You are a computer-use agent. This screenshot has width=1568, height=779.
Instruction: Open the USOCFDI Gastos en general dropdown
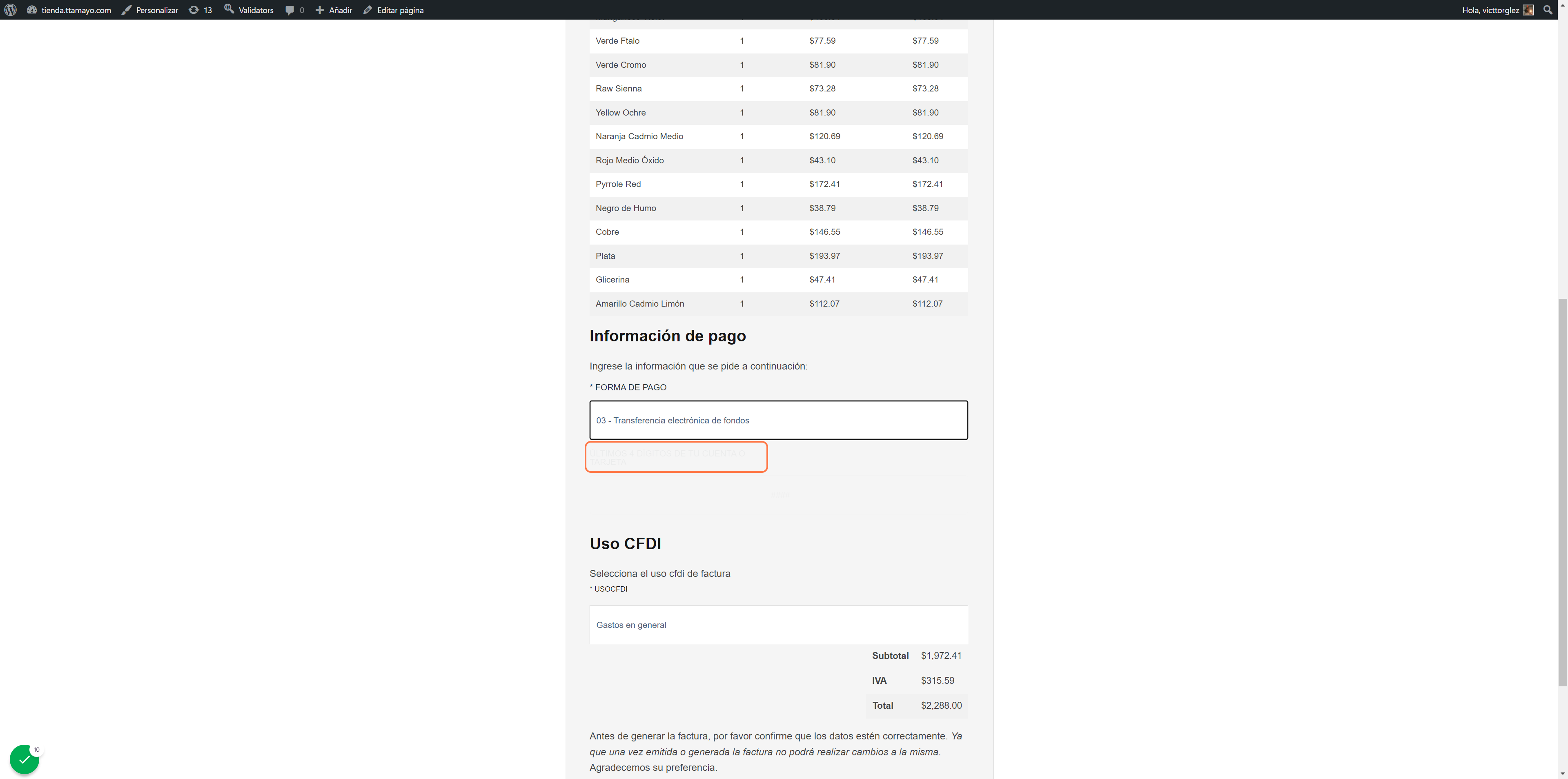click(x=779, y=624)
